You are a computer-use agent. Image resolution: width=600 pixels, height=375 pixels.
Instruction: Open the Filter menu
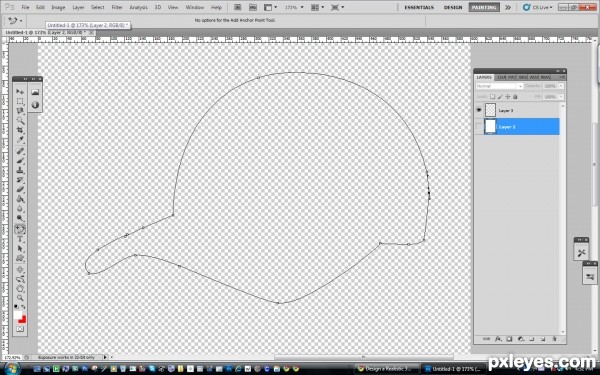[117, 7]
